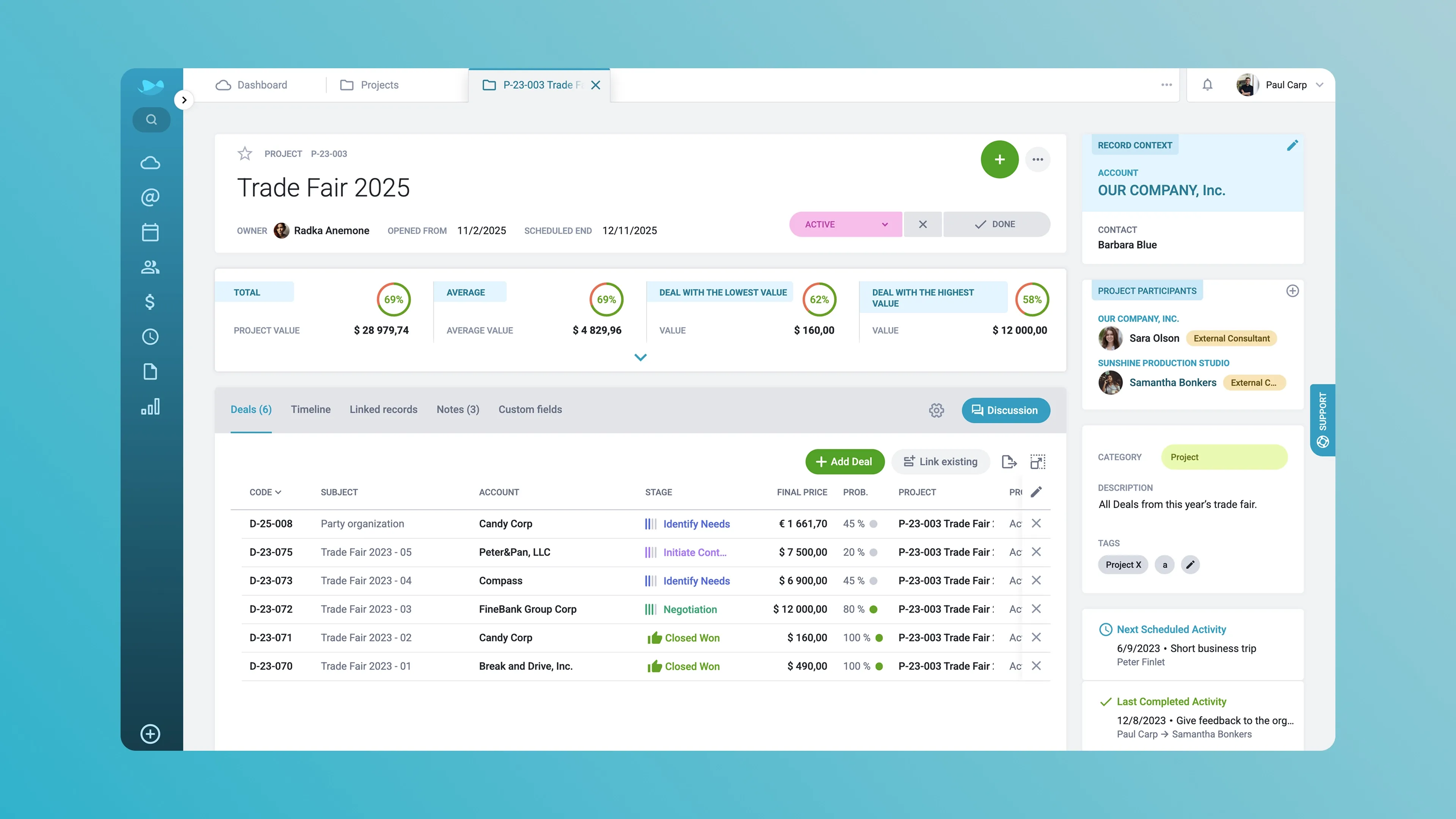Open the documents sidebar icon
The height and width of the screenshot is (819, 1456).
pyautogui.click(x=151, y=371)
